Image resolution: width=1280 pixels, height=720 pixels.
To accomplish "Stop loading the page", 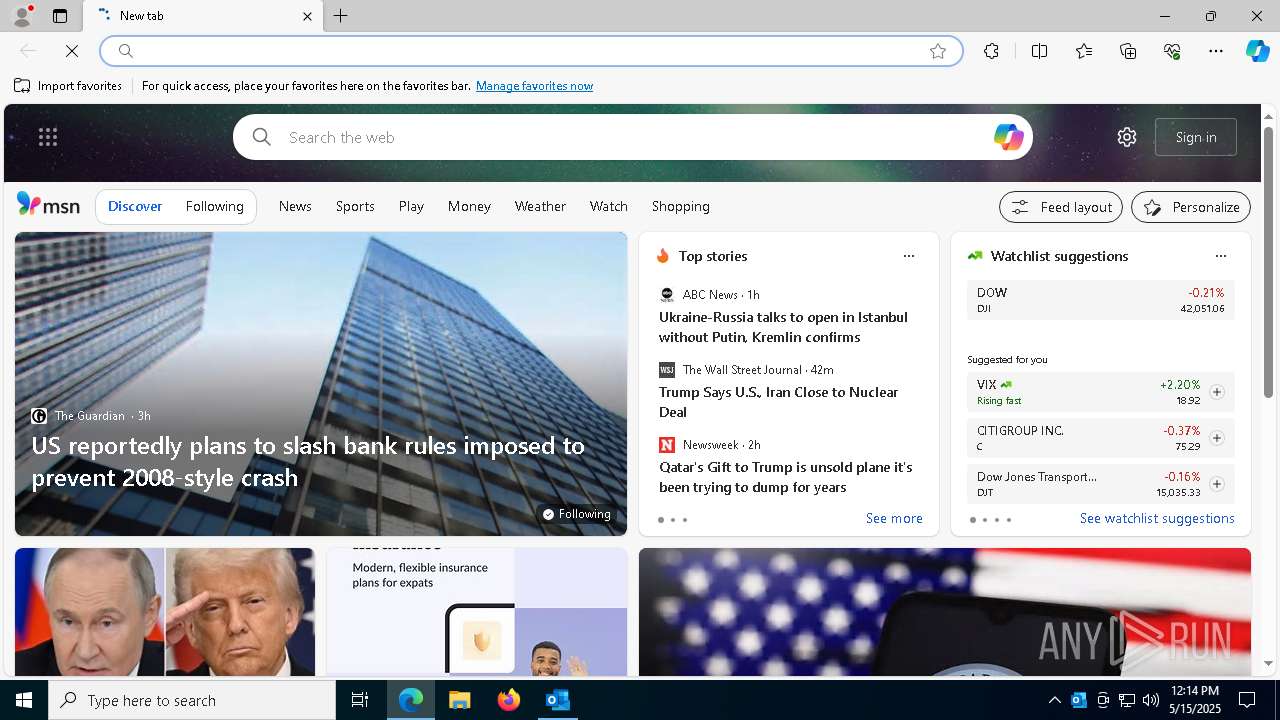I will pos(72,51).
